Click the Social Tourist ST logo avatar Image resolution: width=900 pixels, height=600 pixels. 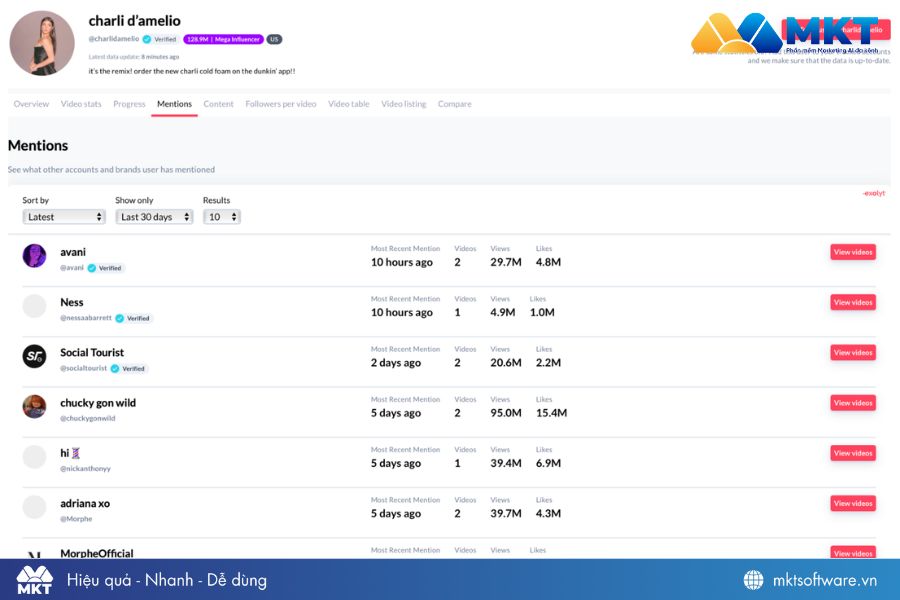[34, 356]
